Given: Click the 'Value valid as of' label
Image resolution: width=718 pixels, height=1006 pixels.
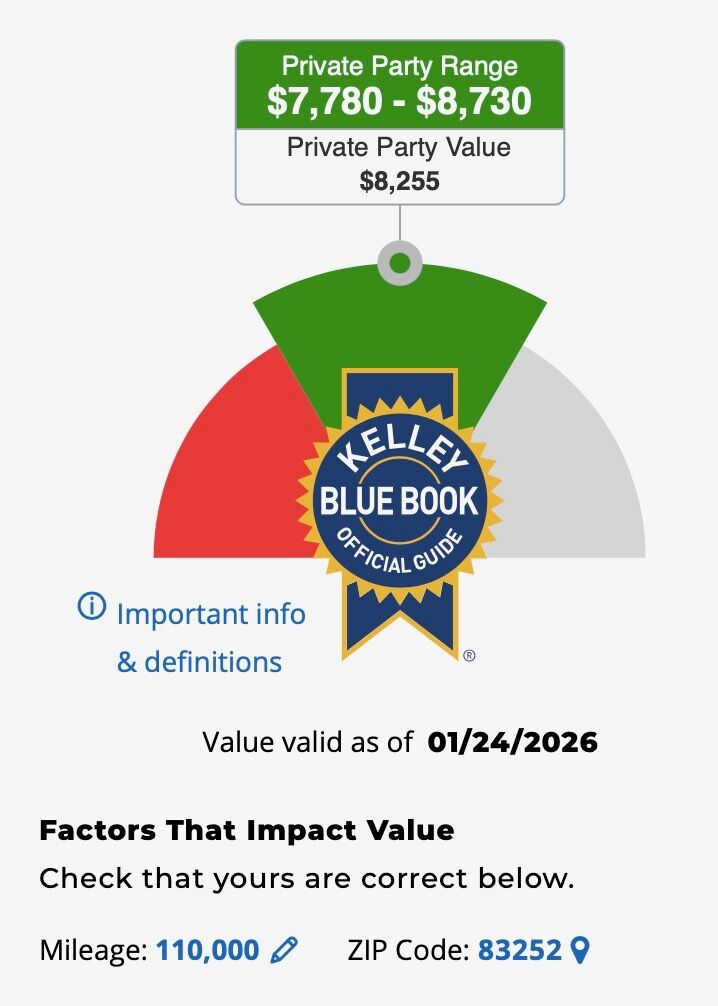Looking at the screenshot, I should pos(308,742).
